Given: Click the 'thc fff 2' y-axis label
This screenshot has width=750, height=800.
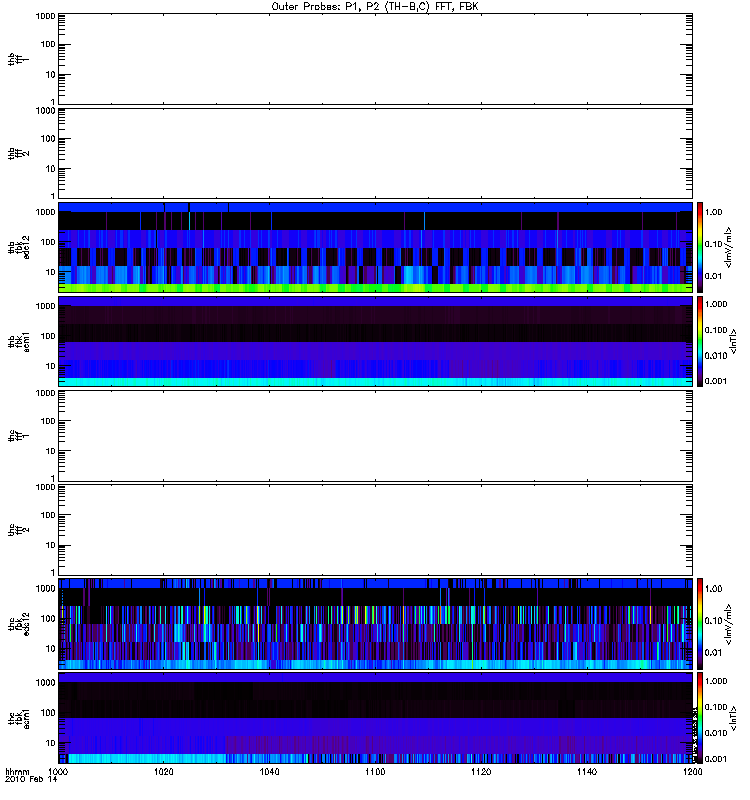Looking at the screenshot, I should pos(18,530).
